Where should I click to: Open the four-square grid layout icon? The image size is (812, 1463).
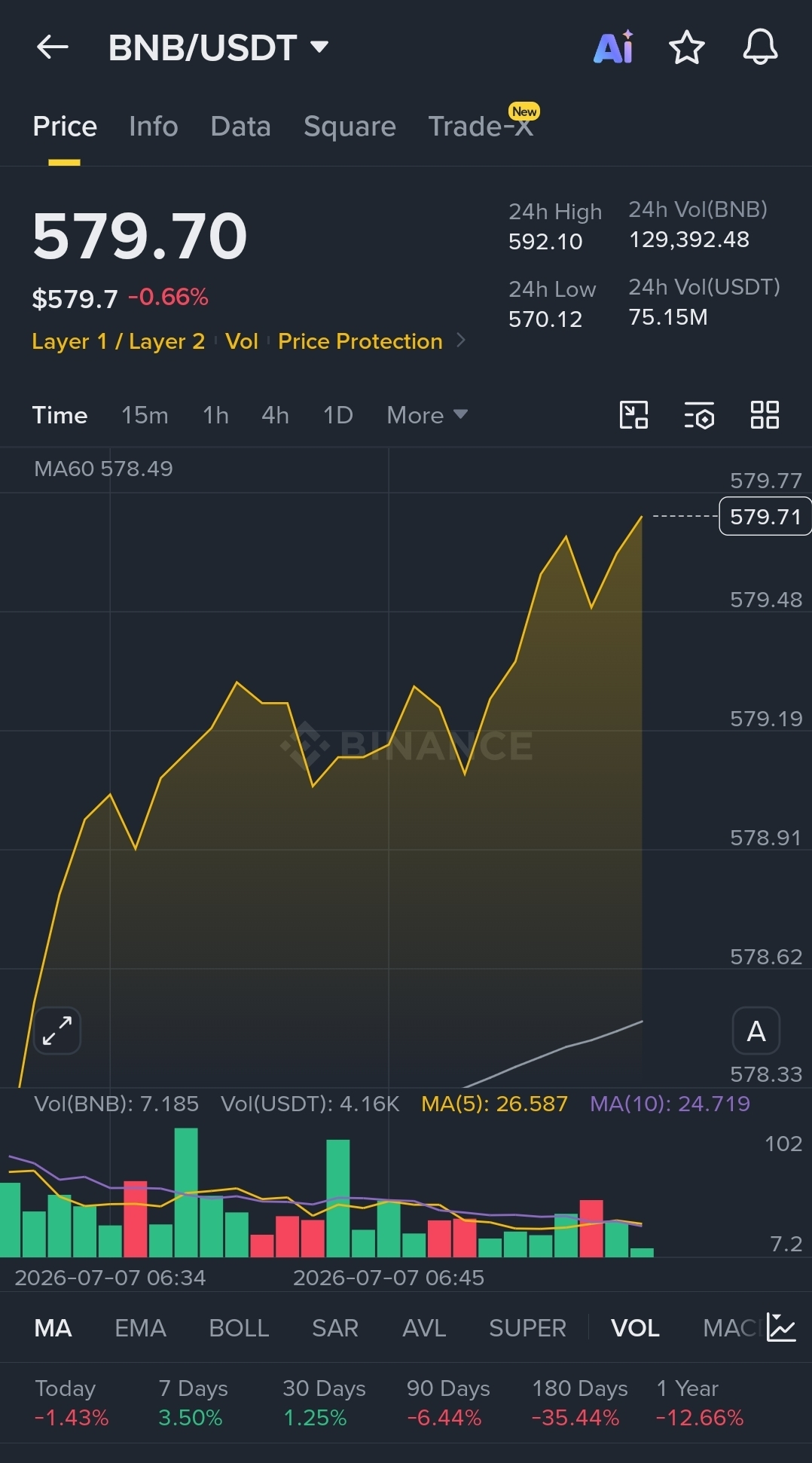coord(765,415)
